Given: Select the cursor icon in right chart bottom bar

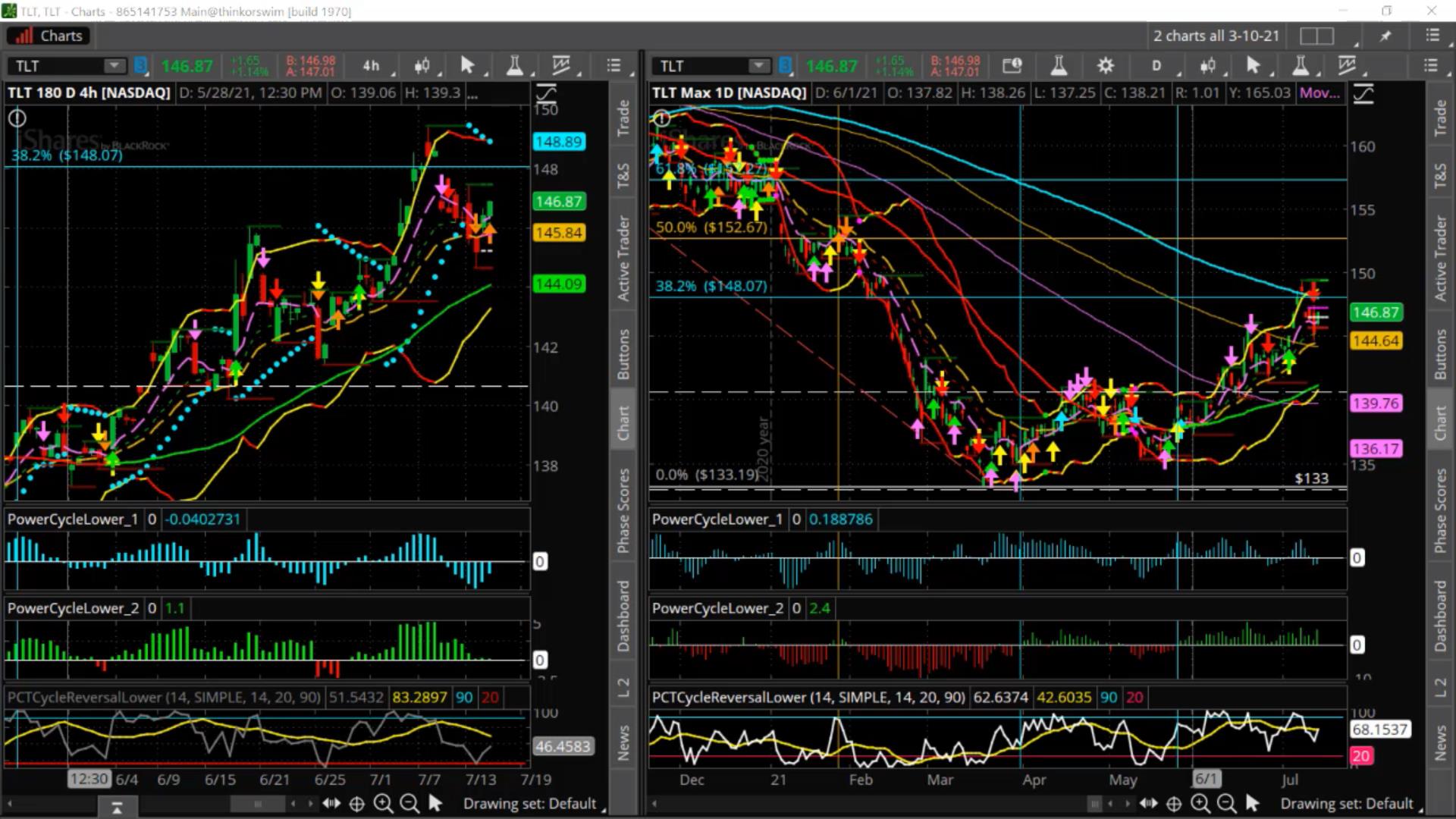Looking at the screenshot, I should (1252, 803).
